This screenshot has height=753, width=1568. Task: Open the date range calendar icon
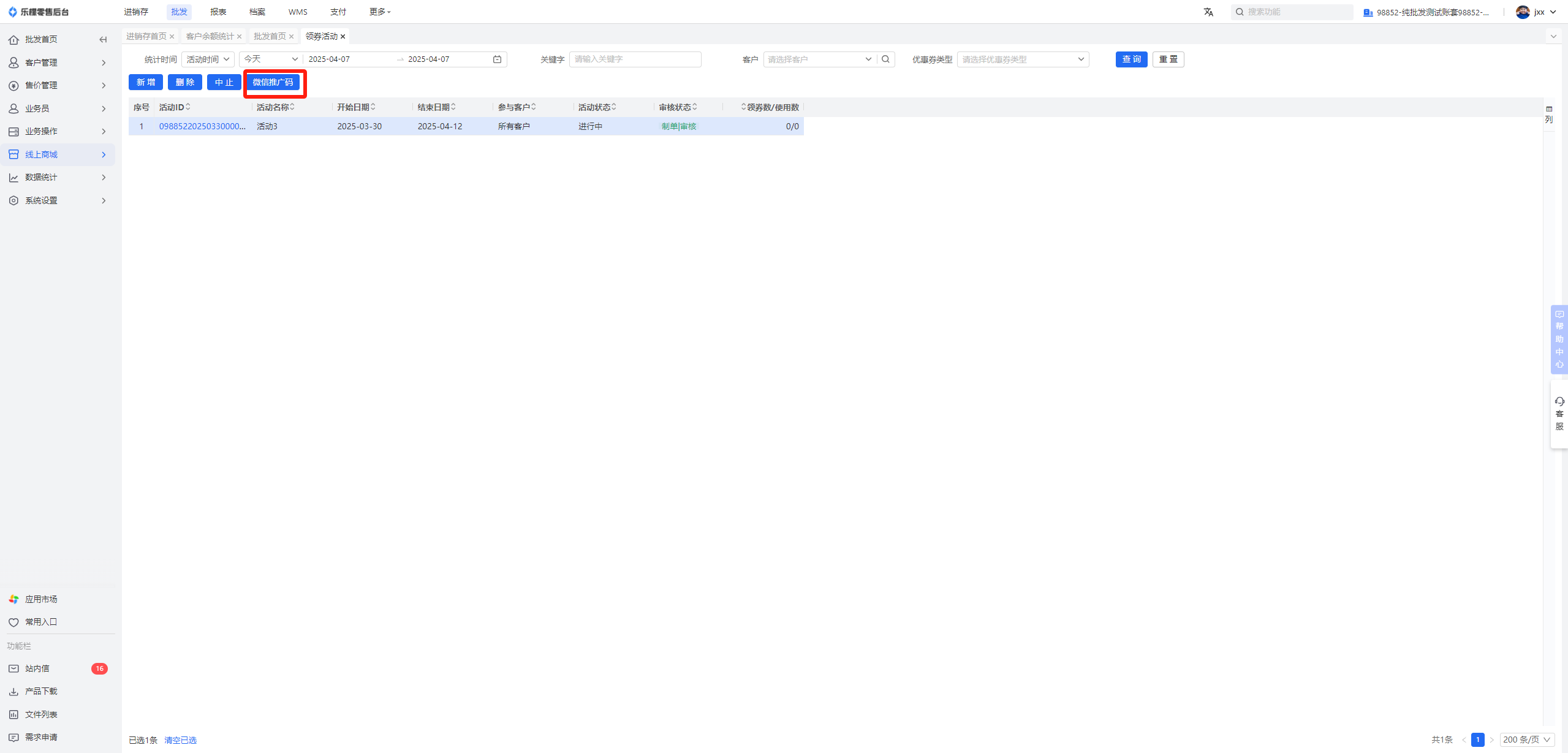point(498,59)
